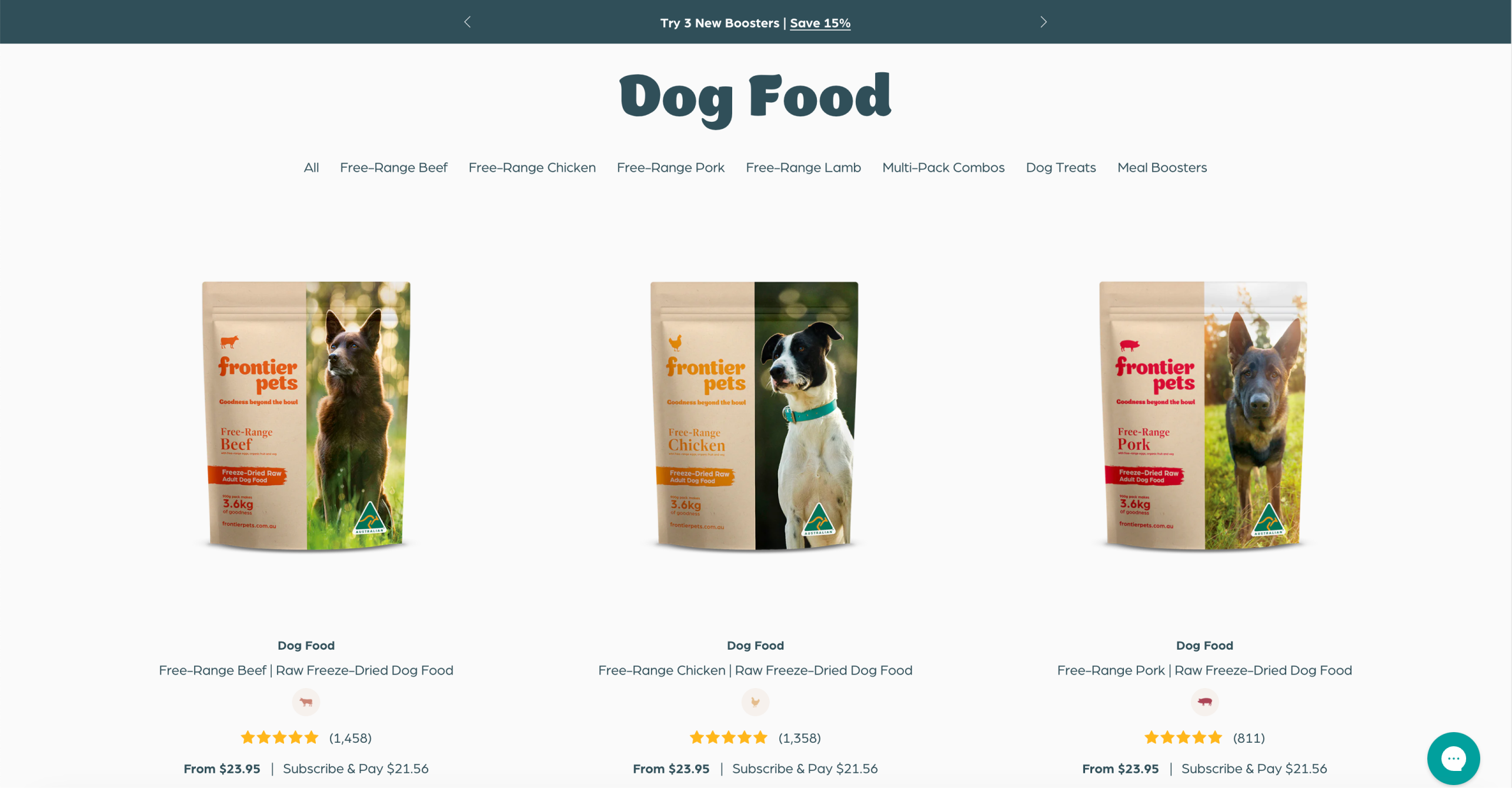
Task: Open the Free-Range Chicken bag image
Action: [x=755, y=416]
